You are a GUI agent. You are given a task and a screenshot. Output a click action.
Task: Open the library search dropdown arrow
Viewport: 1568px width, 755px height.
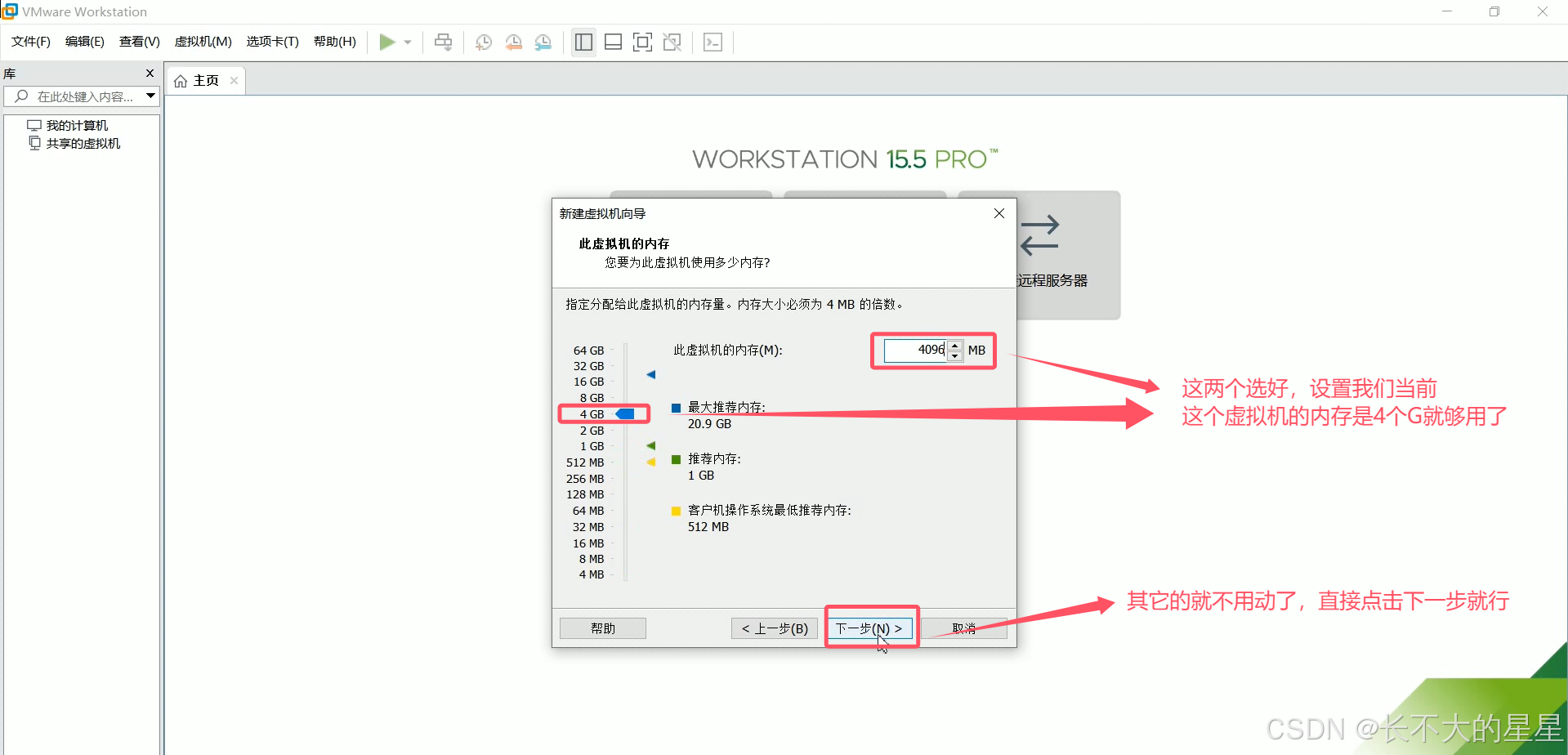[x=151, y=96]
